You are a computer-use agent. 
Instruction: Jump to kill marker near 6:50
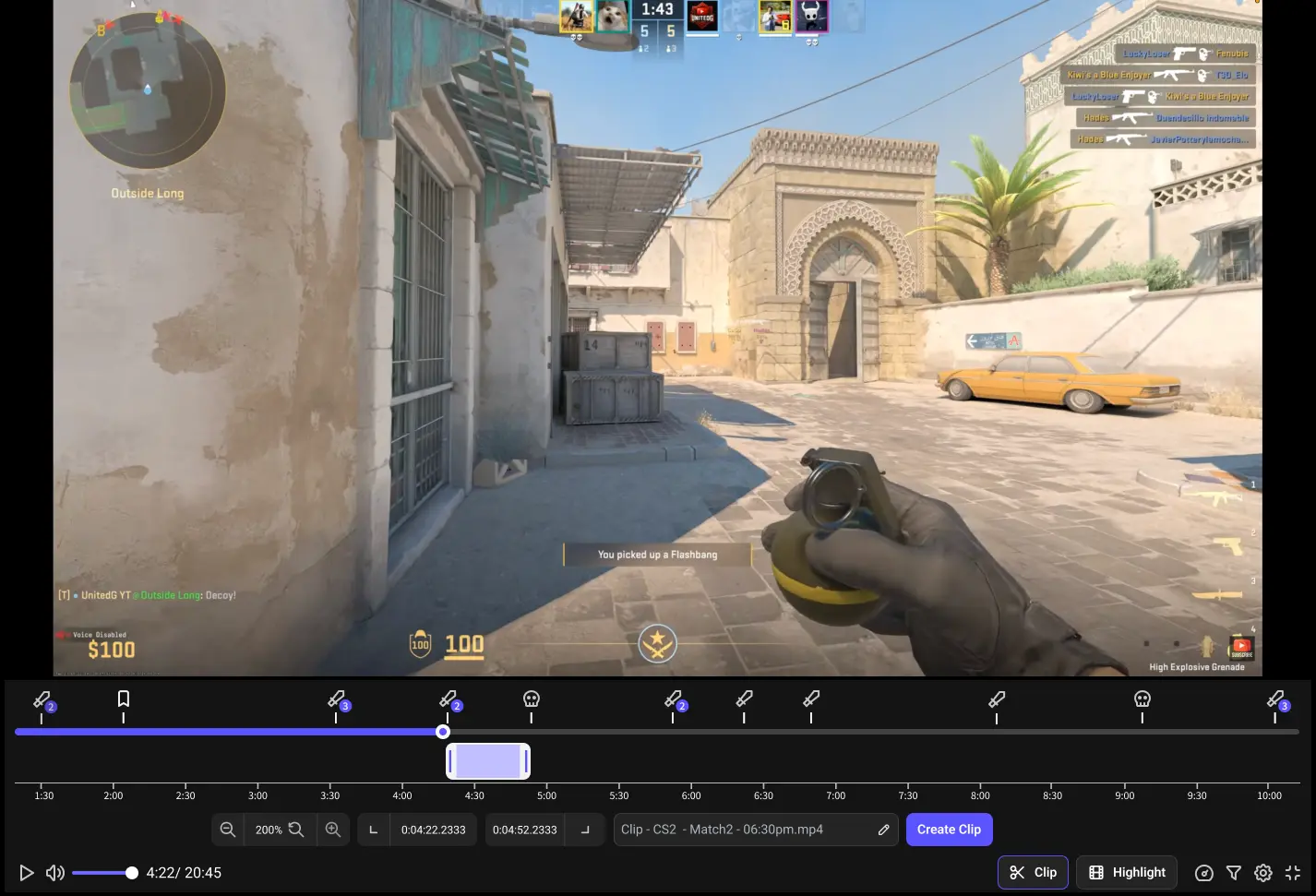[812, 699]
